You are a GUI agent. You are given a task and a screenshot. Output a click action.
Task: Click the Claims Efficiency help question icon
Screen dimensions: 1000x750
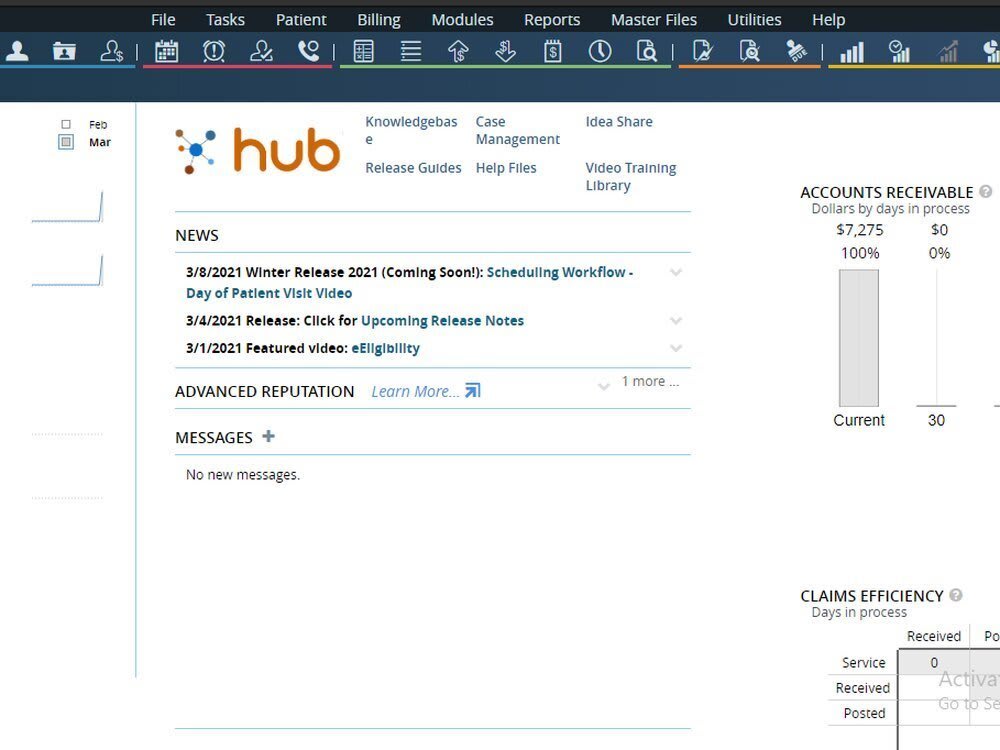(x=955, y=595)
